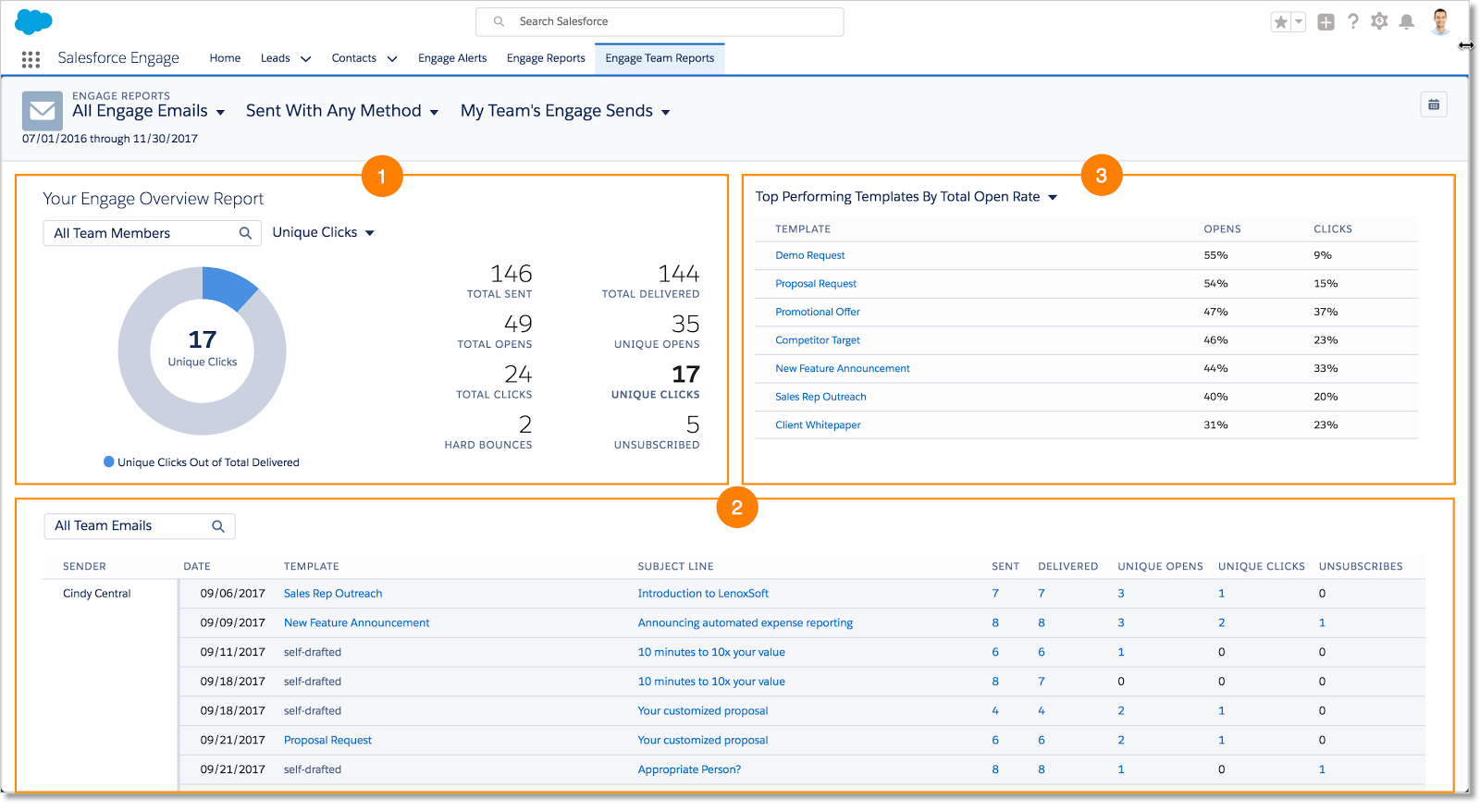
Task: Click the blue Unique Clicks donut segment
Action: click(x=228, y=288)
